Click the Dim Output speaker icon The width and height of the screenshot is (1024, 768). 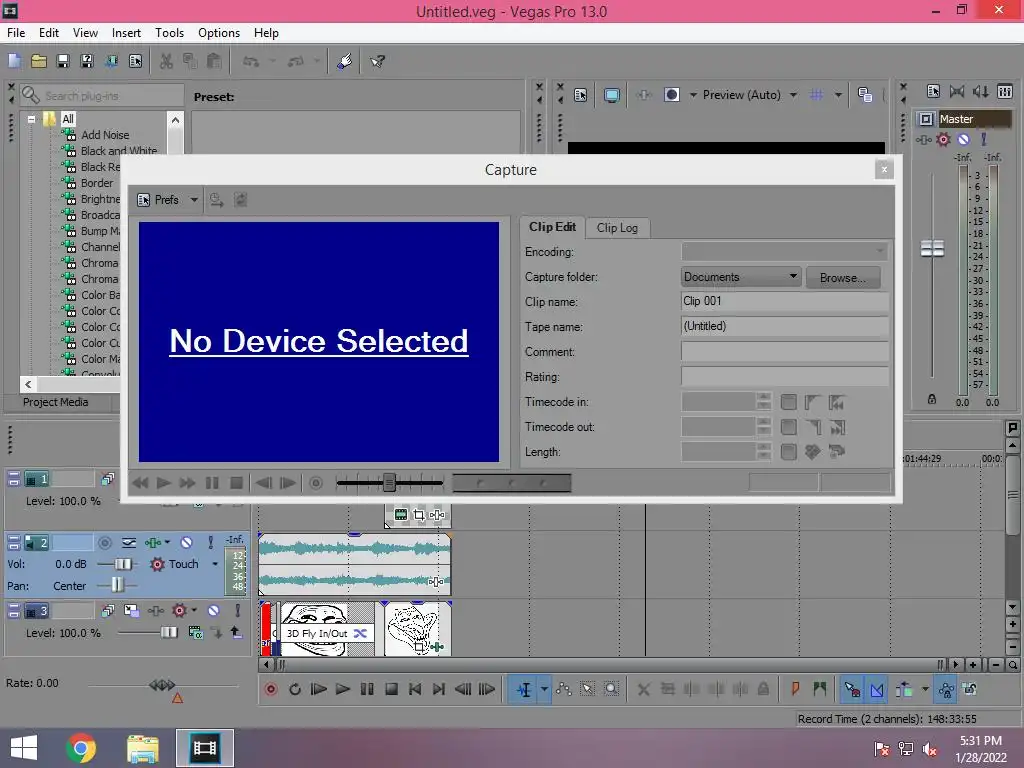[980, 91]
